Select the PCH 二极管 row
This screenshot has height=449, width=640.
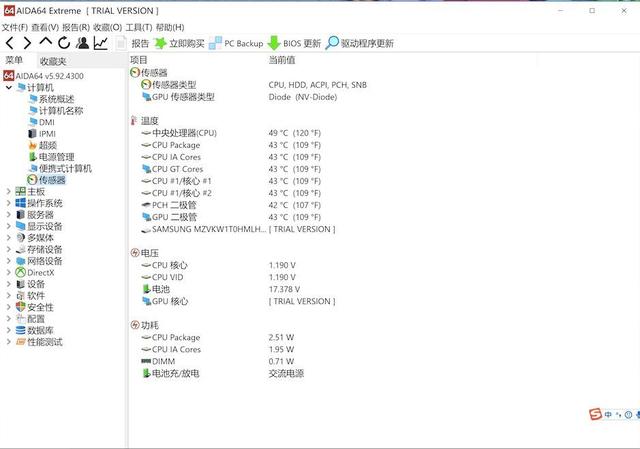(x=231, y=205)
